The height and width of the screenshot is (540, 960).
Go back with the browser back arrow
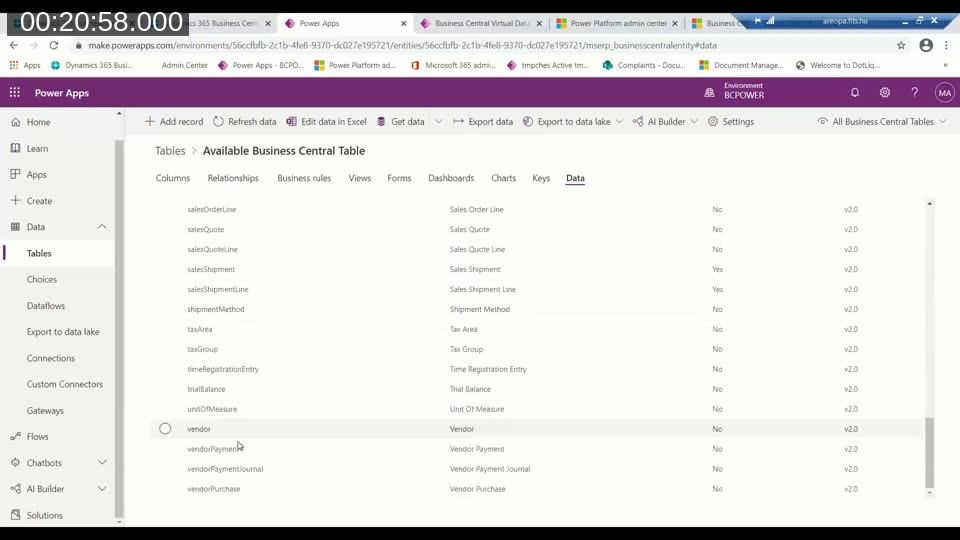point(13,45)
